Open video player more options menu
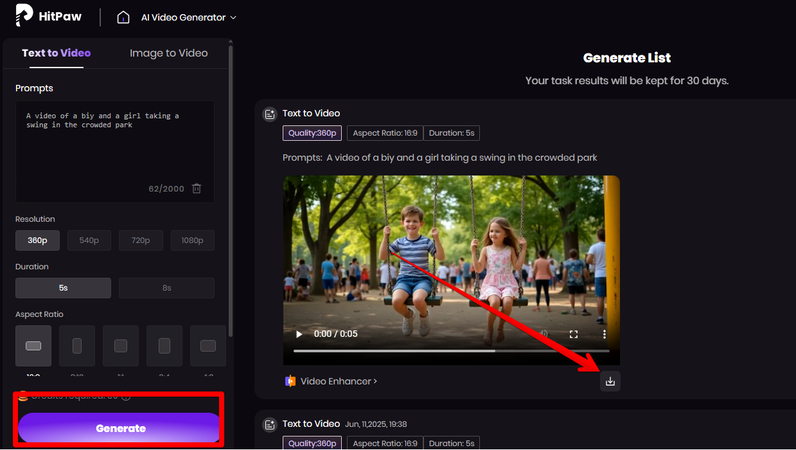The image size is (796, 450). (604, 334)
